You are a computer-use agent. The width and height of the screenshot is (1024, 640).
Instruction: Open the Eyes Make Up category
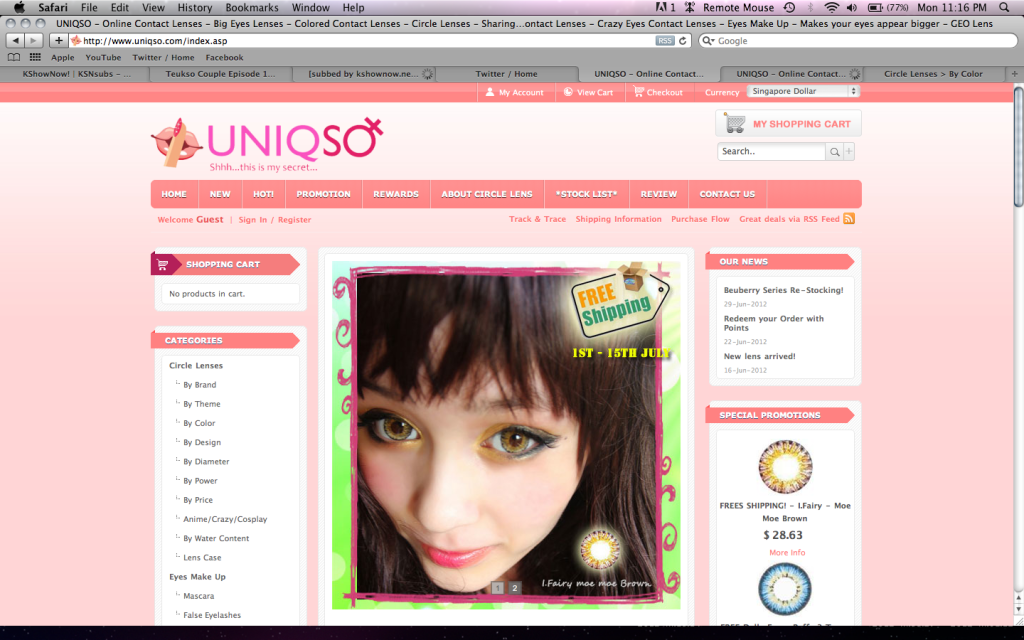pos(197,577)
